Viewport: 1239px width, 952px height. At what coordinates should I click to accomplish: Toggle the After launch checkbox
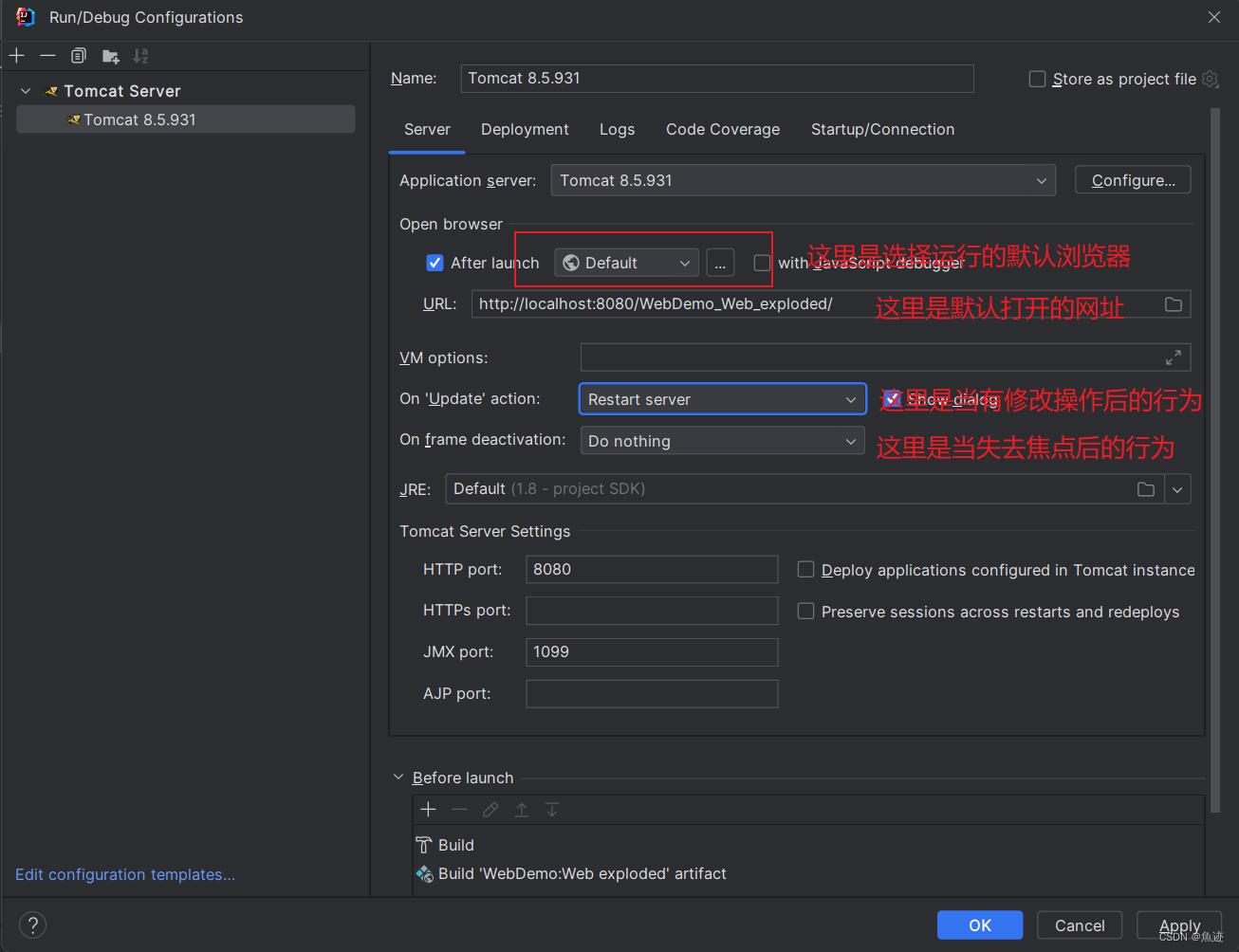point(435,263)
